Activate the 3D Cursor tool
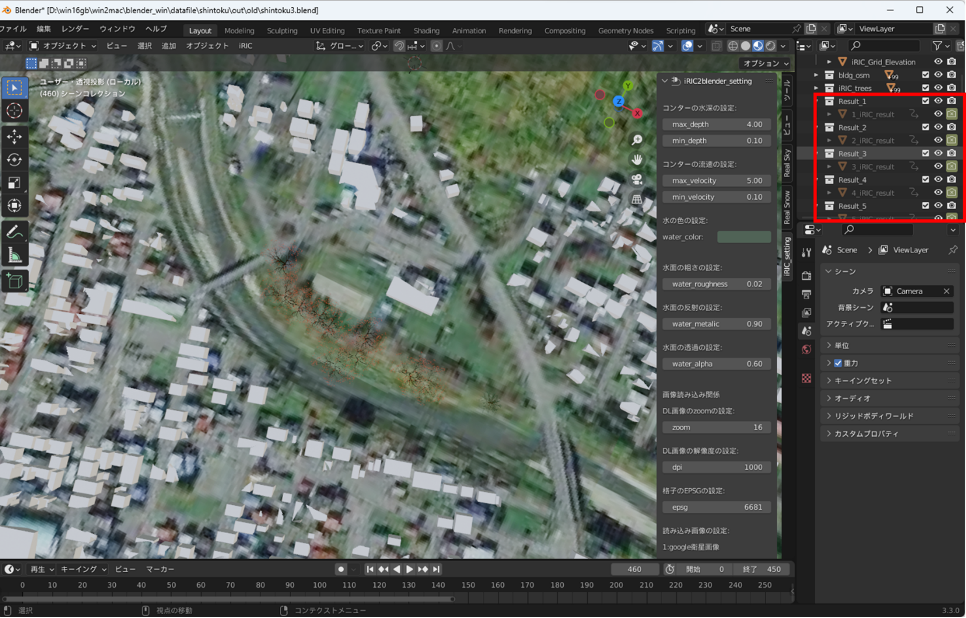 [x=14, y=111]
